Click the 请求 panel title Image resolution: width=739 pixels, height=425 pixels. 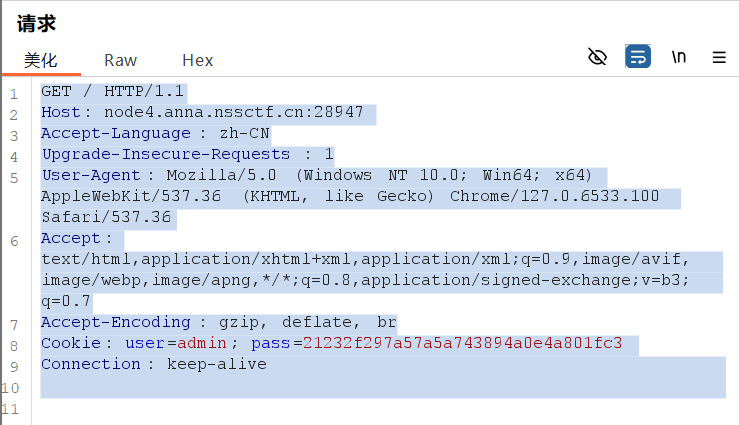coord(36,23)
